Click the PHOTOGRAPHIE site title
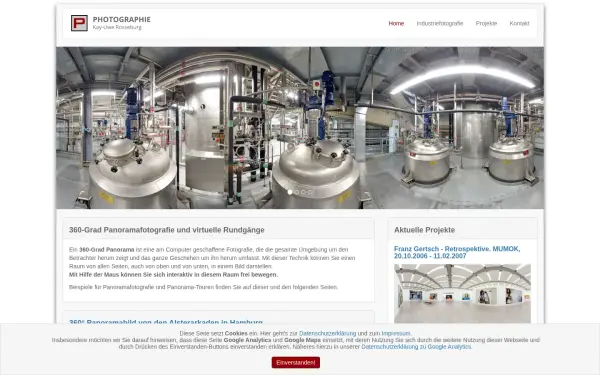 click(122, 20)
